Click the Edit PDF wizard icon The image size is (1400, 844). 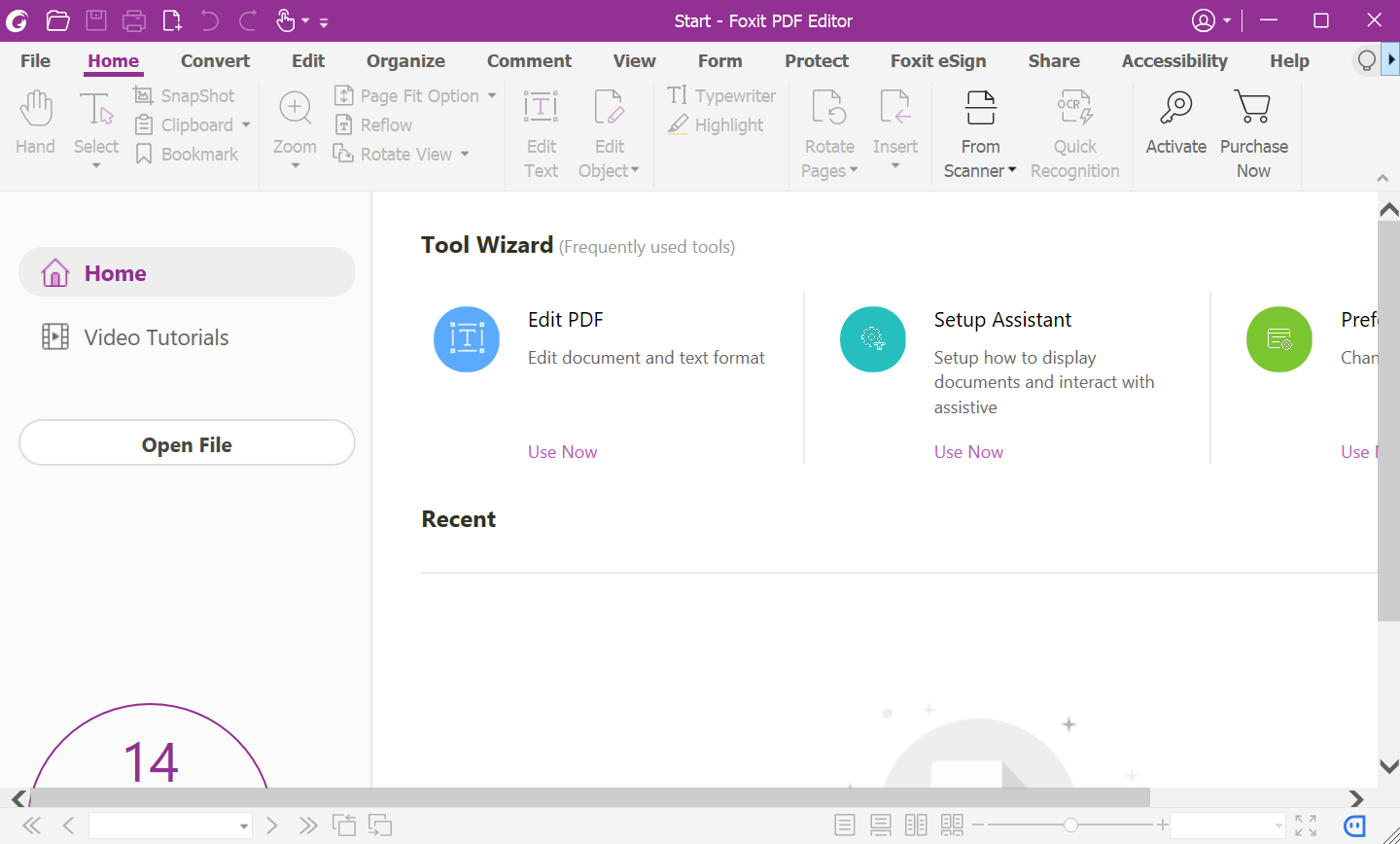point(467,339)
